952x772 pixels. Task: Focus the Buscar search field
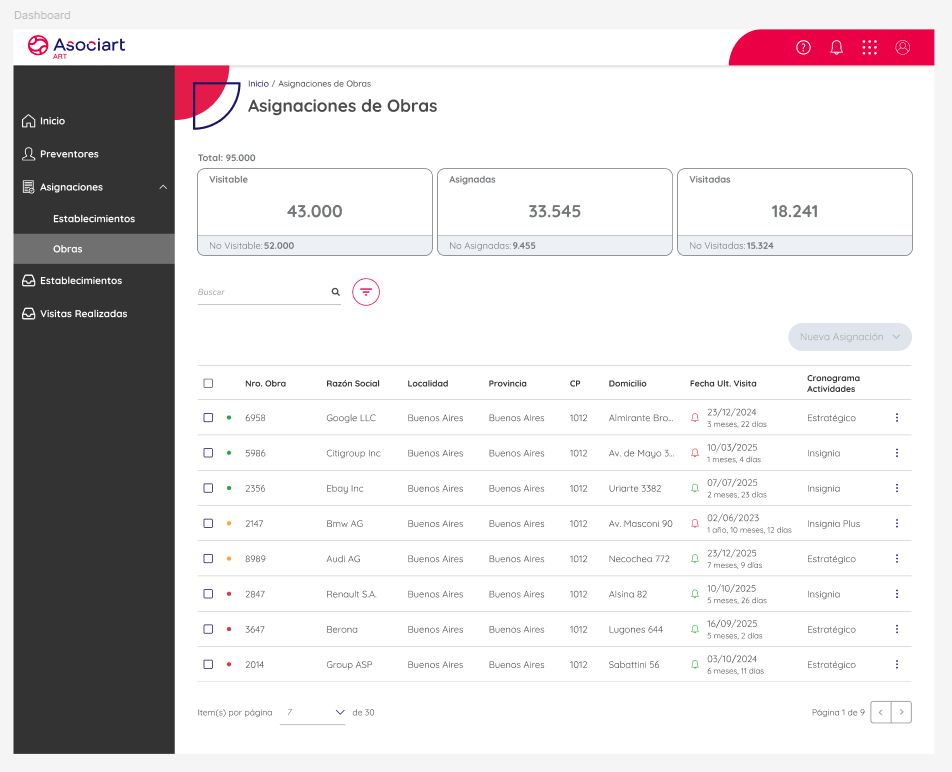[262, 292]
